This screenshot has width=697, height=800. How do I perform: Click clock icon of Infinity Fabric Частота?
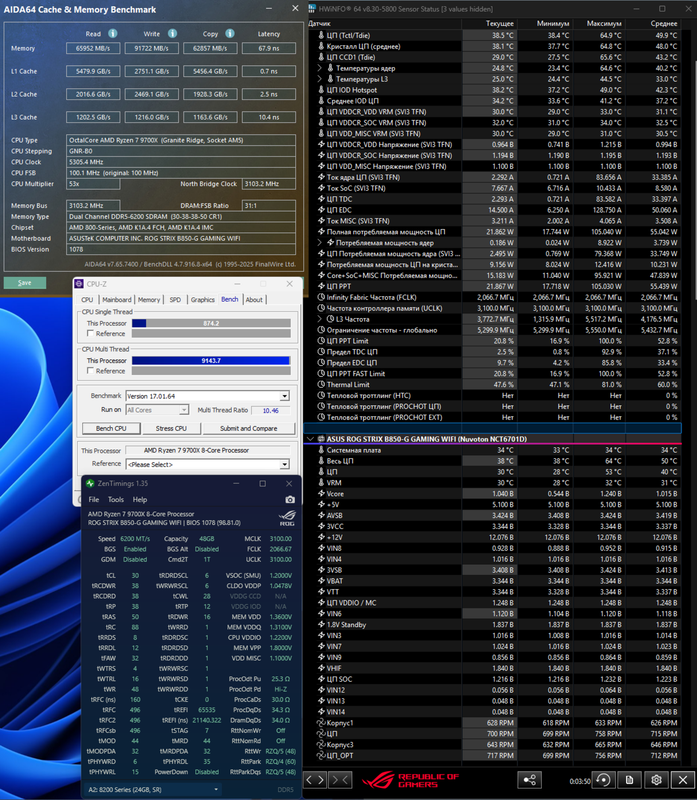pos(321,297)
